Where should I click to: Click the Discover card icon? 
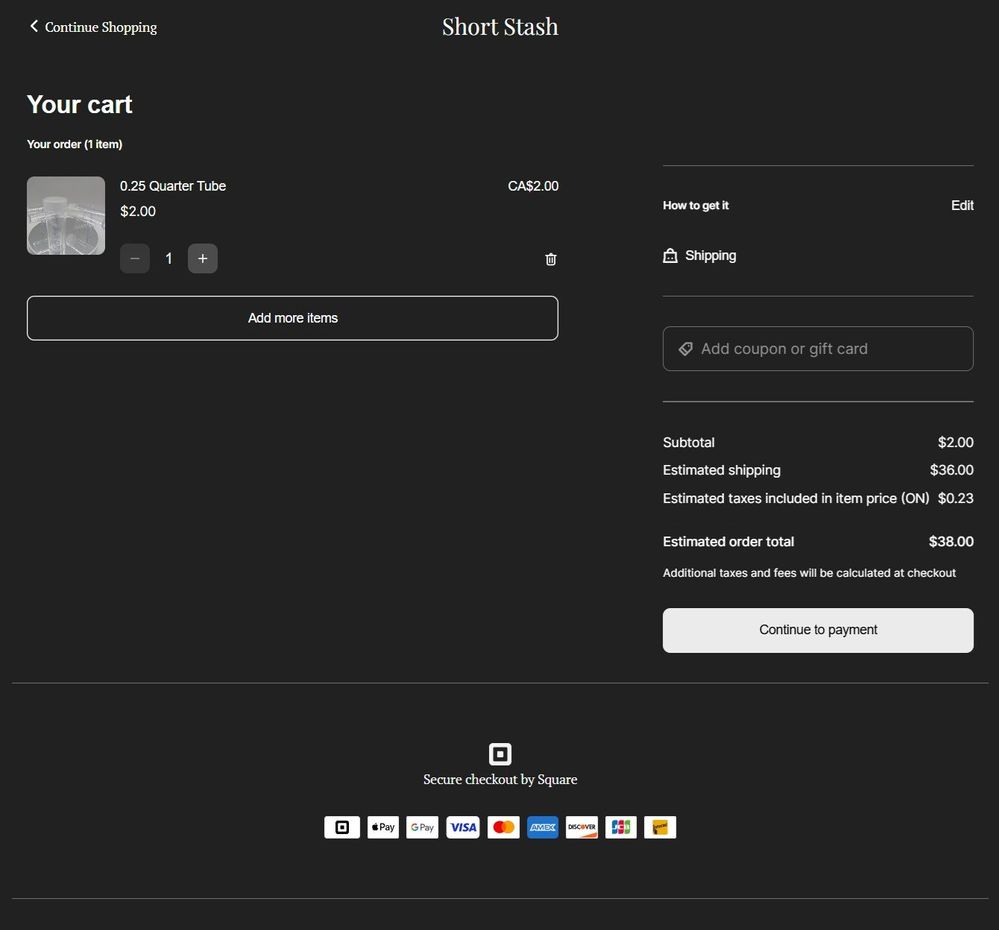(581, 827)
